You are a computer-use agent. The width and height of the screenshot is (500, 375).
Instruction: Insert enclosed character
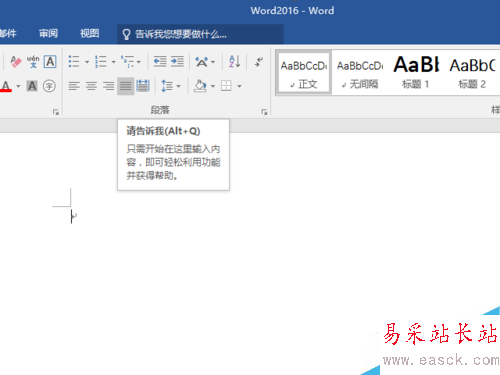pyautogui.click(x=49, y=86)
